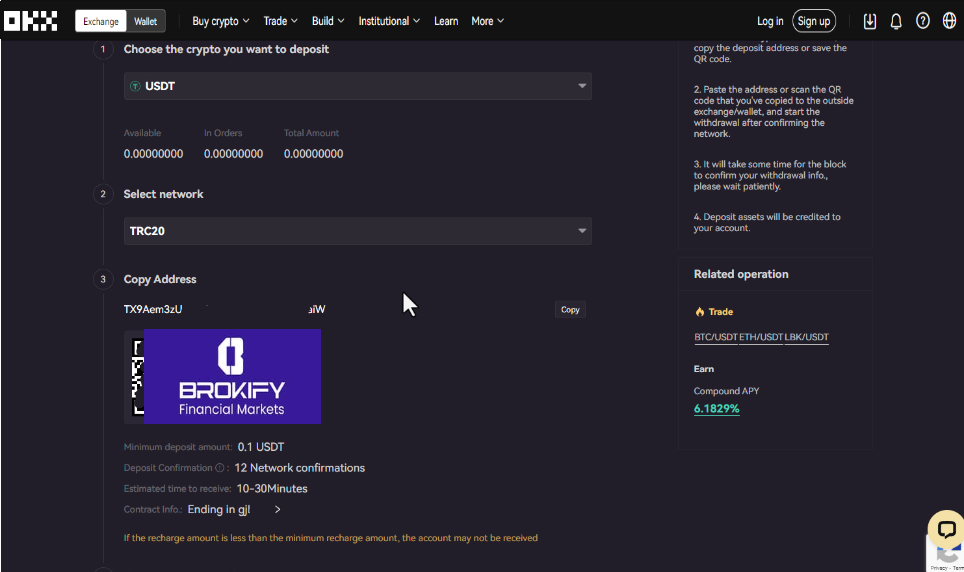Open the download app icon

870,21
